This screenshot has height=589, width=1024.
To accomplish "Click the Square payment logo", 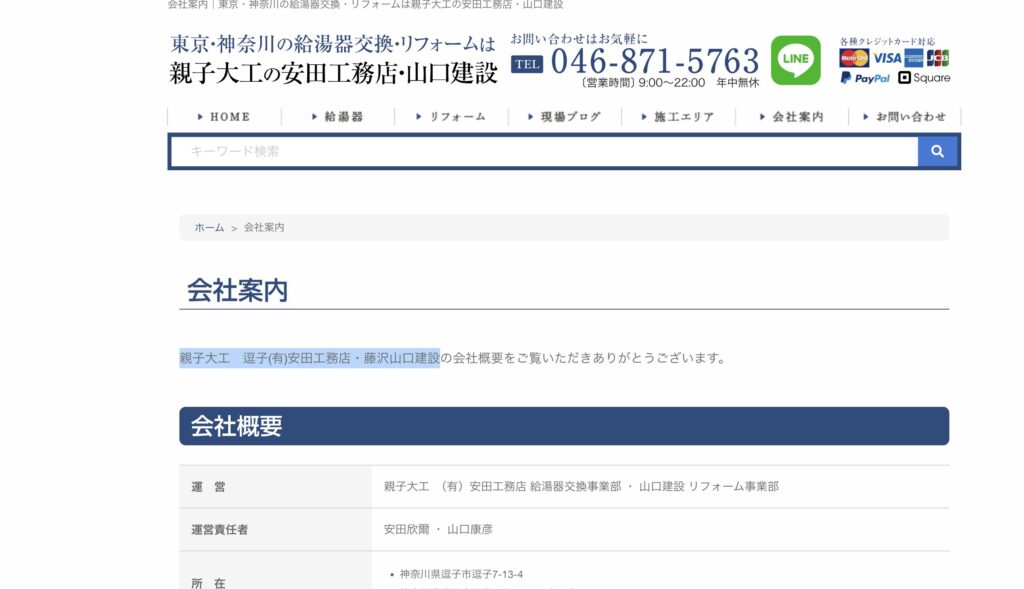I will point(924,78).
